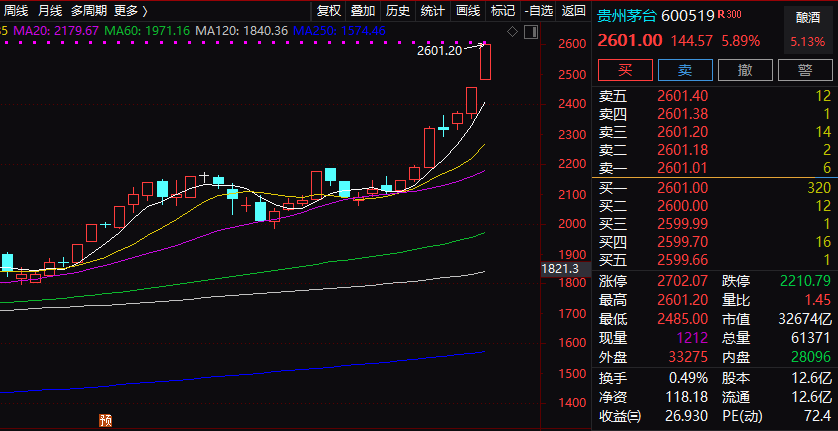Click the 警 price alert button
This screenshot has width=838, height=431.
click(x=805, y=70)
